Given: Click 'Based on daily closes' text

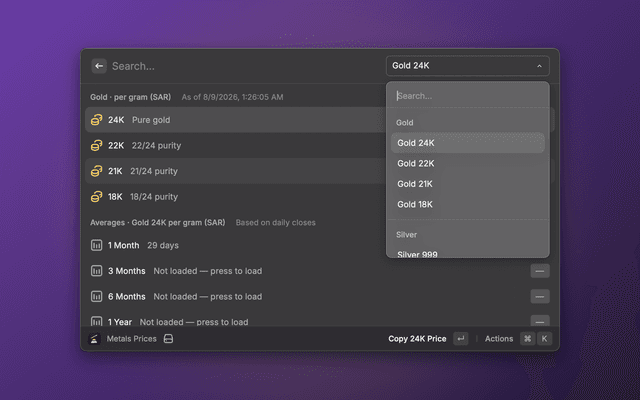Looking at the screenshot, I should click(x=276, y=222).
